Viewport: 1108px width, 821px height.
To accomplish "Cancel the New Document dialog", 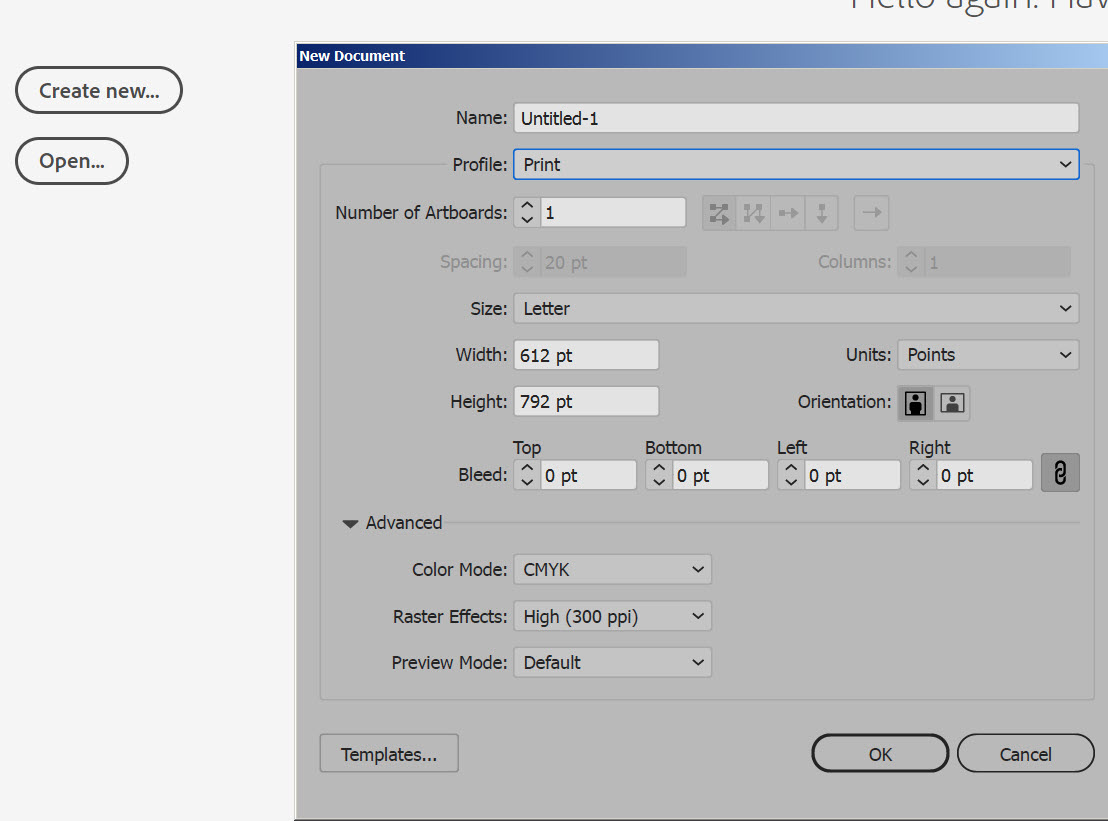I will 1025,753.
